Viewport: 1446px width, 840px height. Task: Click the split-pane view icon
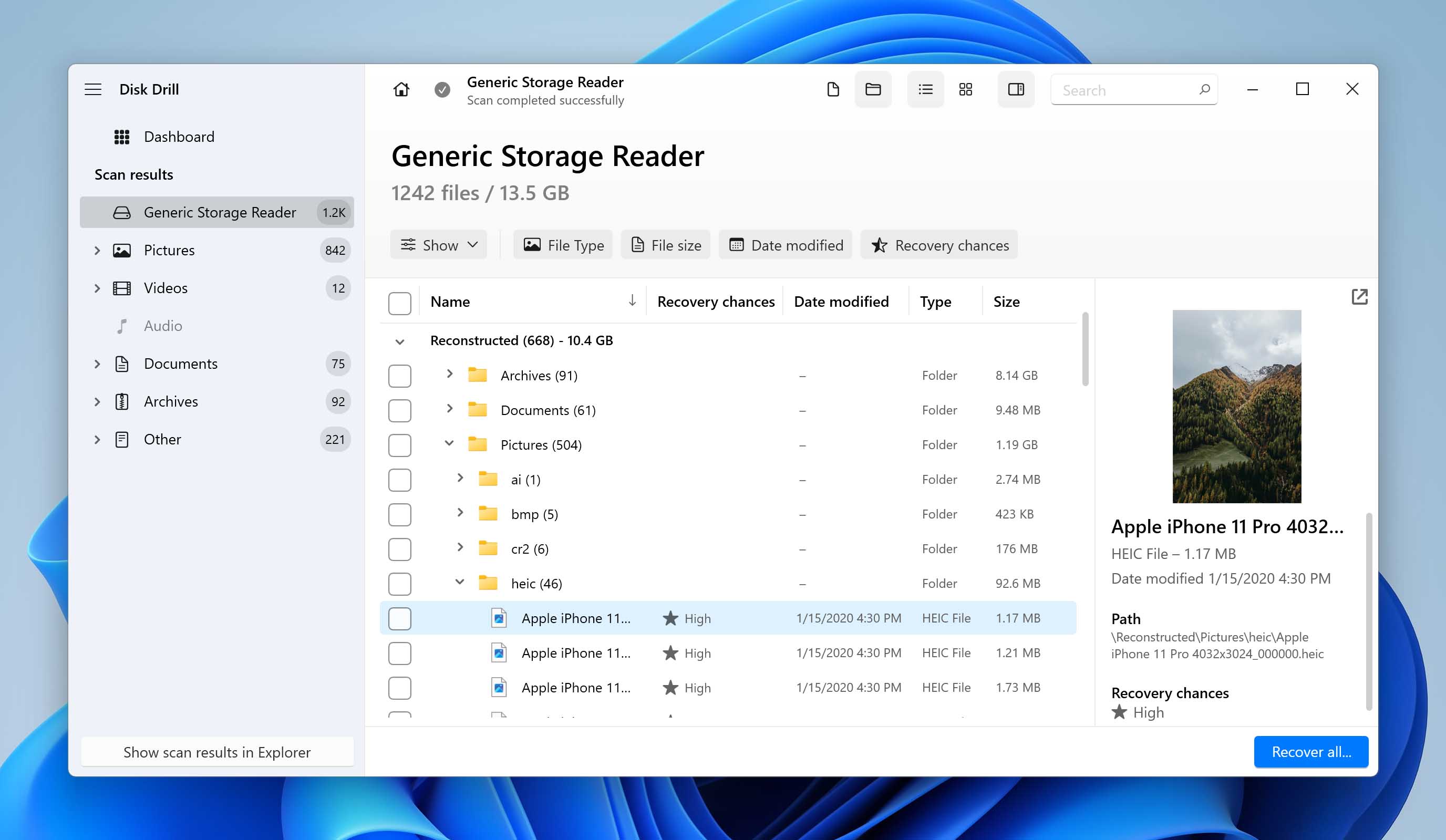click(1015, 89)
